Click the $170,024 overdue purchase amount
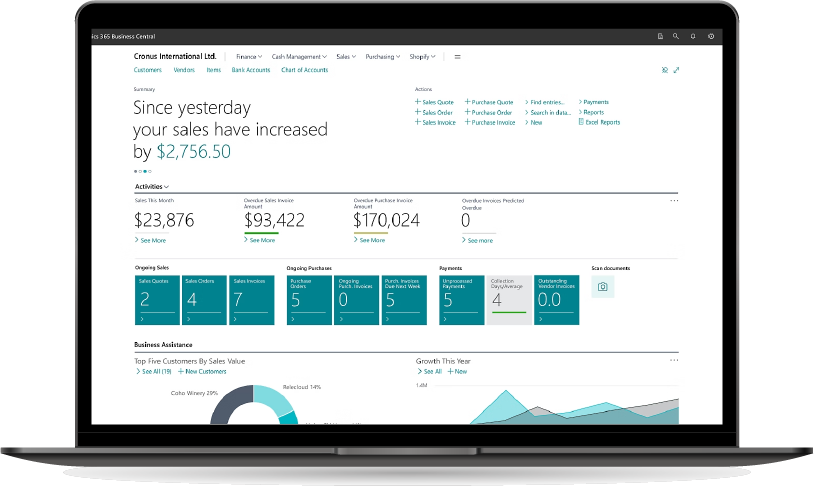This screenshot has width=814, height=486. 386,220
